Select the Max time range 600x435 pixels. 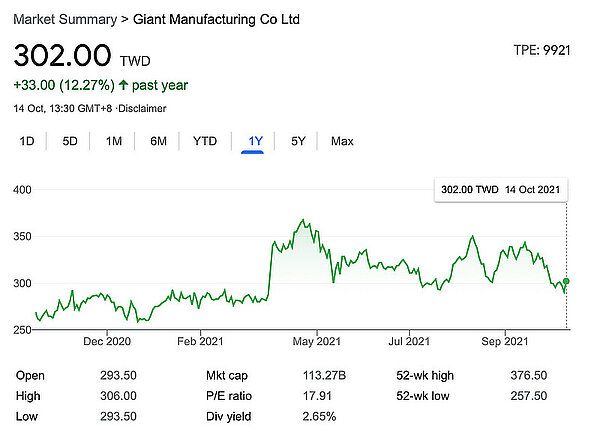[x=342, y=141]
